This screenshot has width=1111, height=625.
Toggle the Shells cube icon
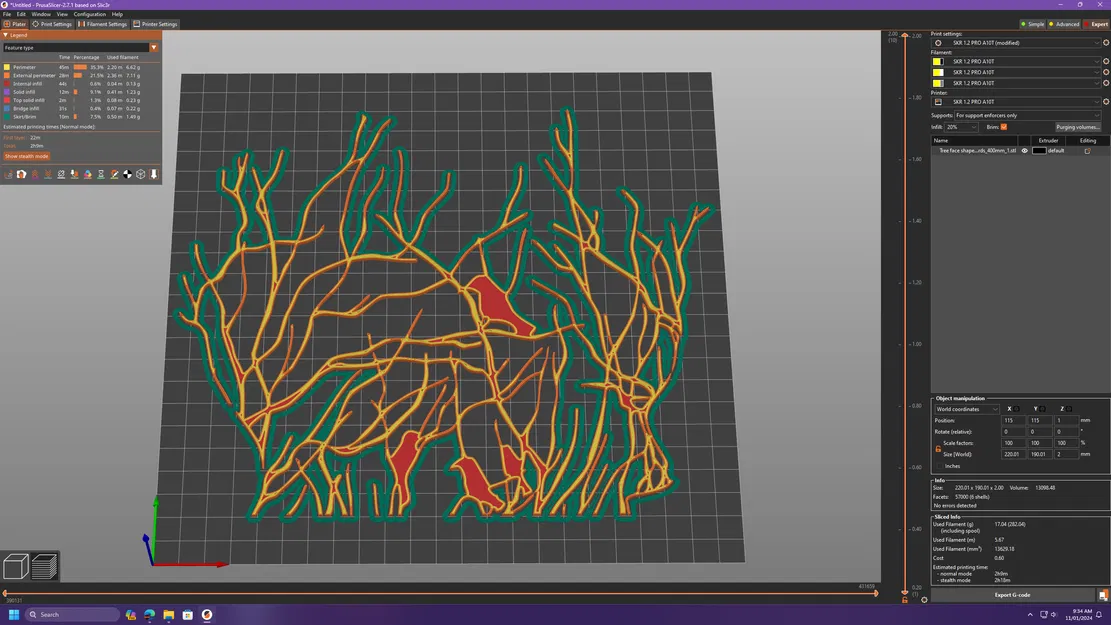click(x=140, y=174)
